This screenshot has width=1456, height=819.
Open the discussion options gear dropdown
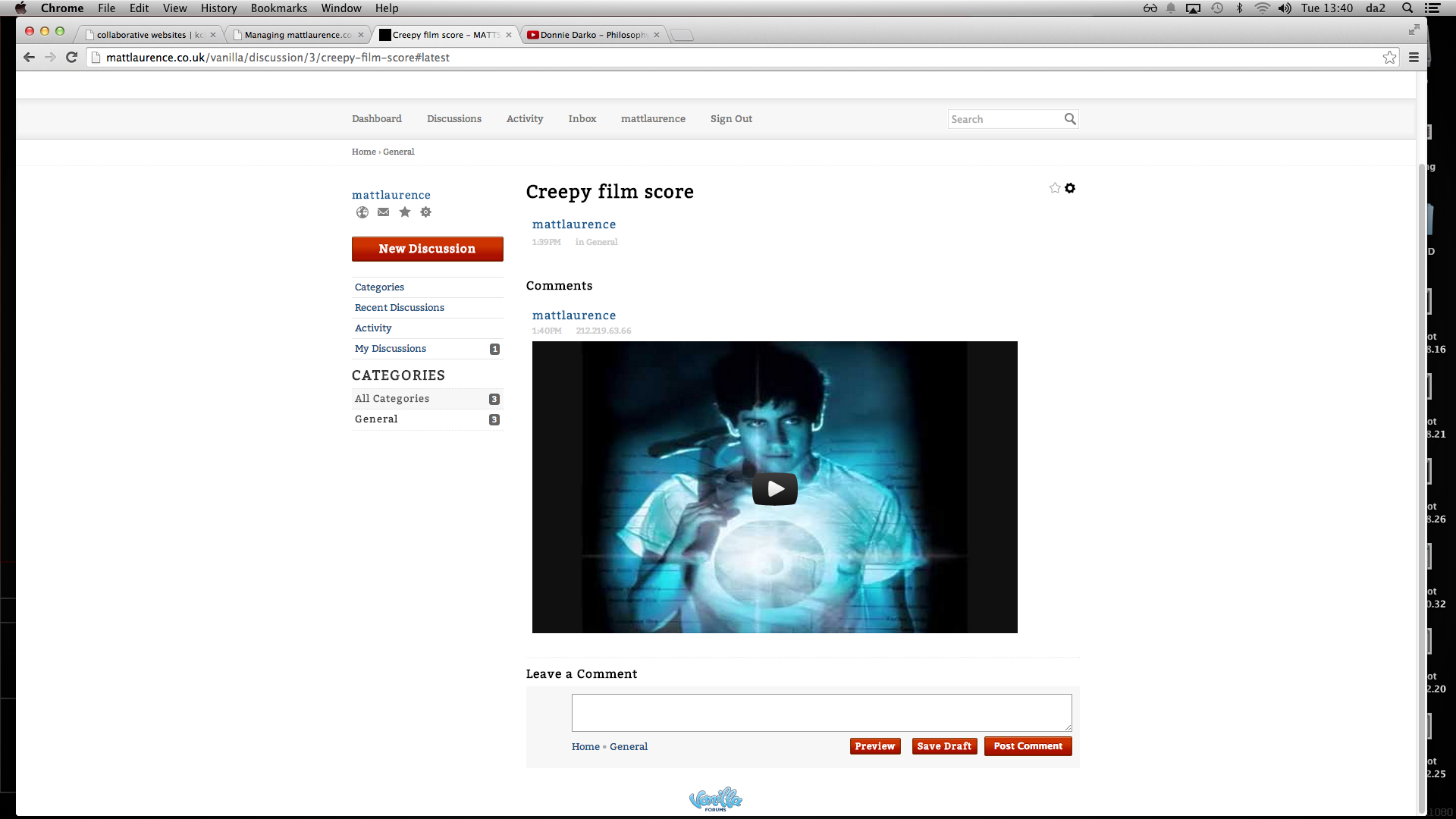tap(1070, 188)
